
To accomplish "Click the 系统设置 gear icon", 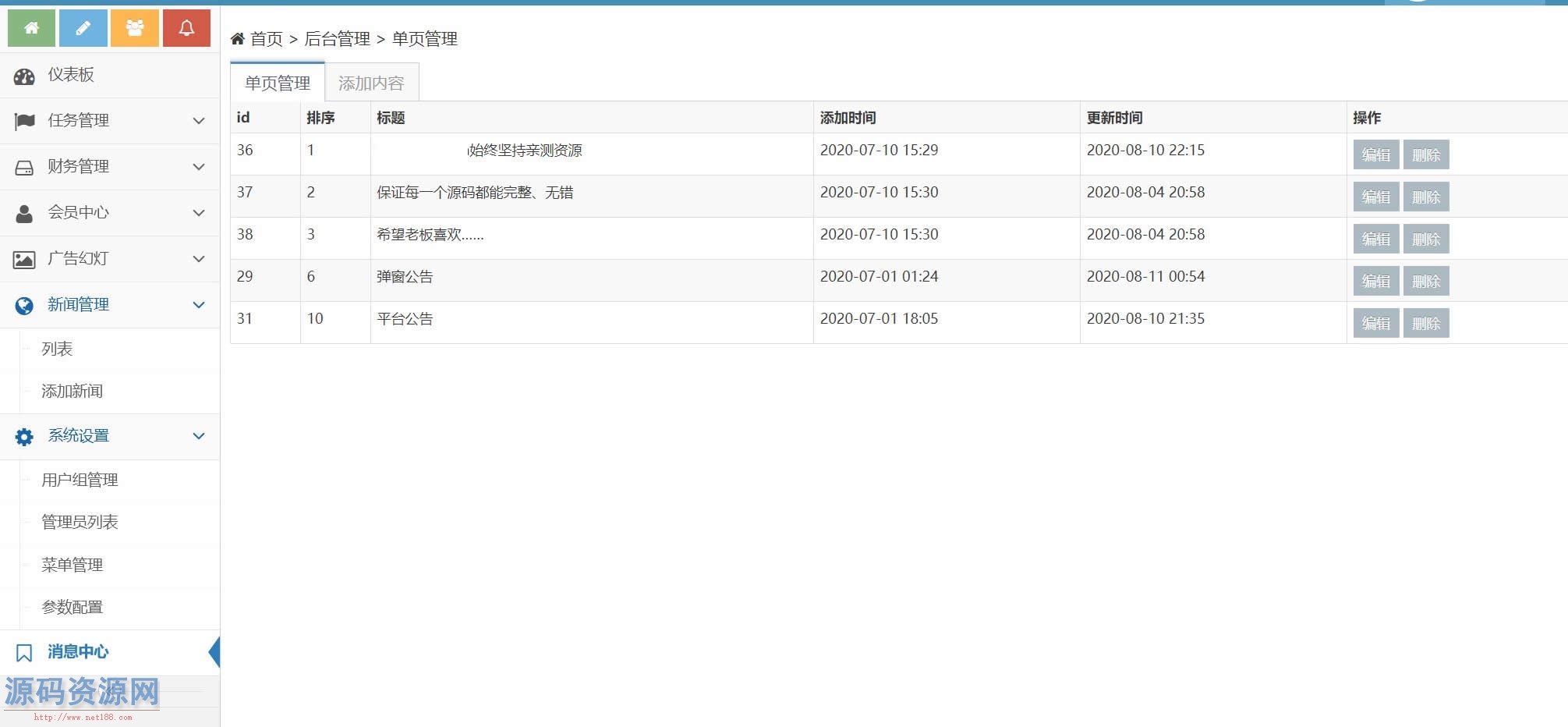I will [24, 437].
